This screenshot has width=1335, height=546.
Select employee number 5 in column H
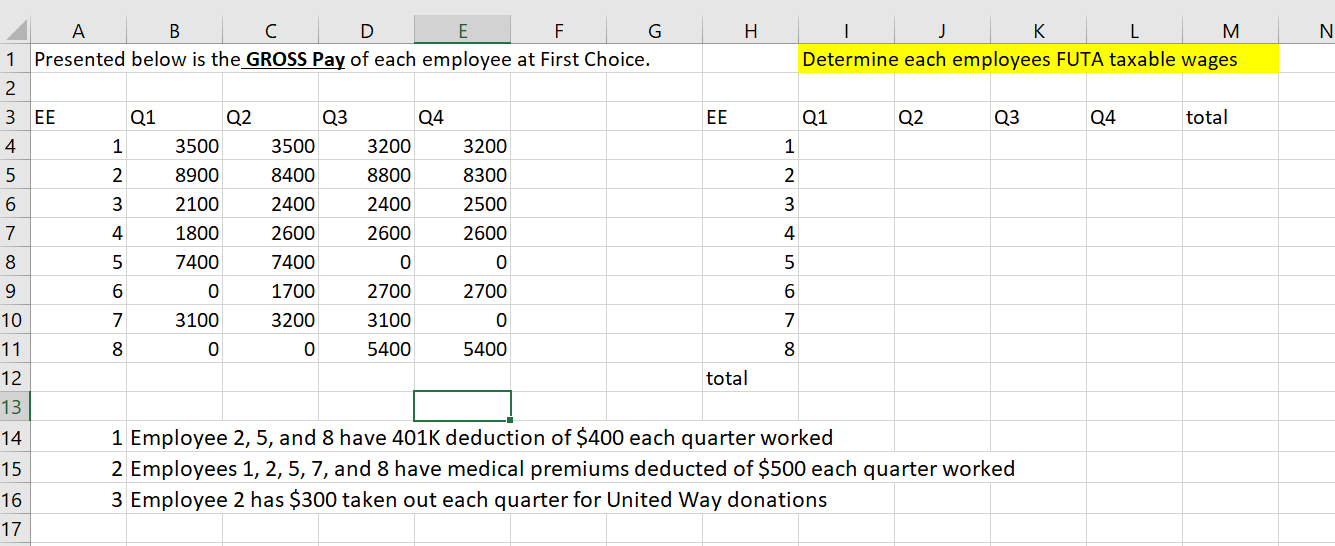coord(750,262)
